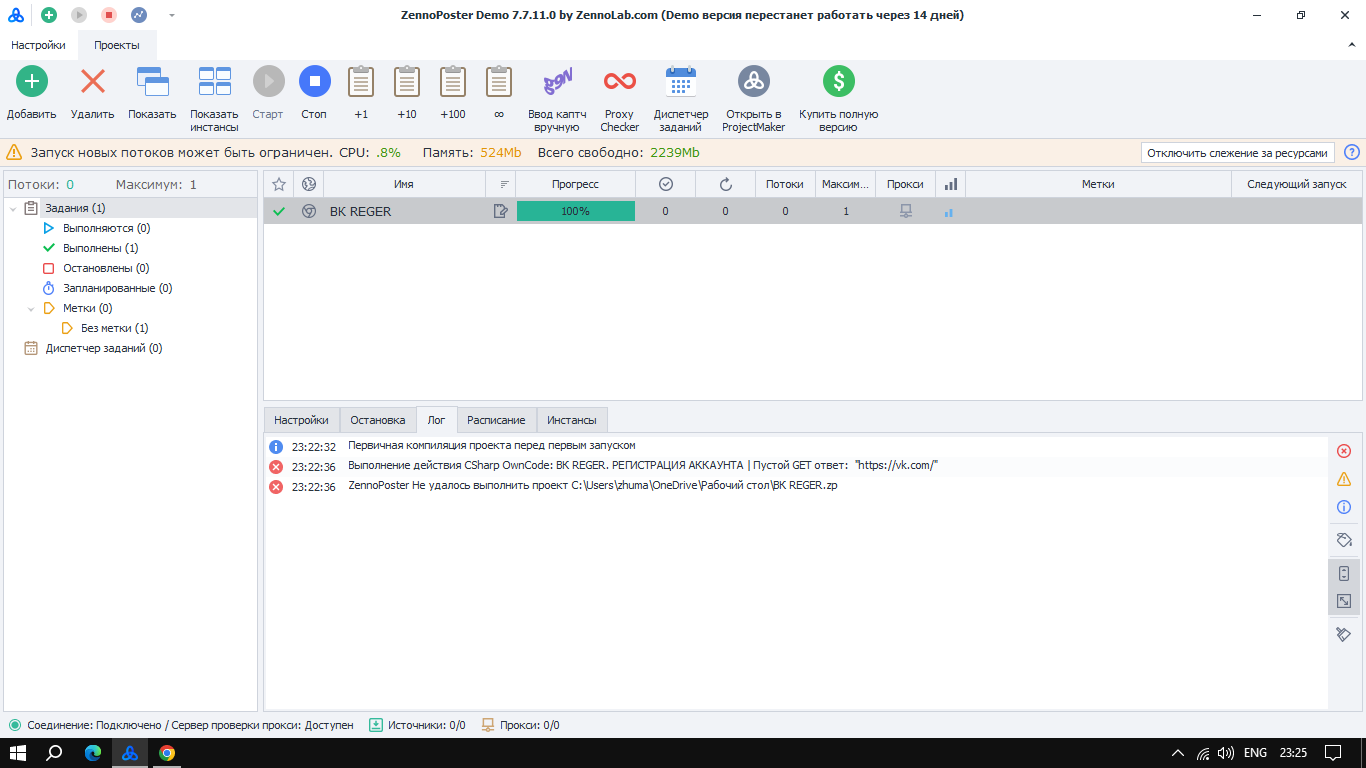Sort by the Прогресс column header
The height and width of the screenshot is (768, 1366).
click(576, 184)
